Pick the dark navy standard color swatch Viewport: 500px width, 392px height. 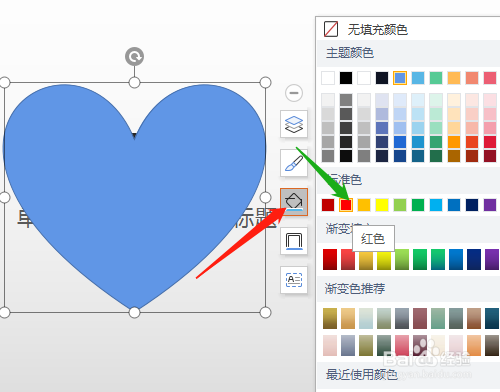(472, 205)
